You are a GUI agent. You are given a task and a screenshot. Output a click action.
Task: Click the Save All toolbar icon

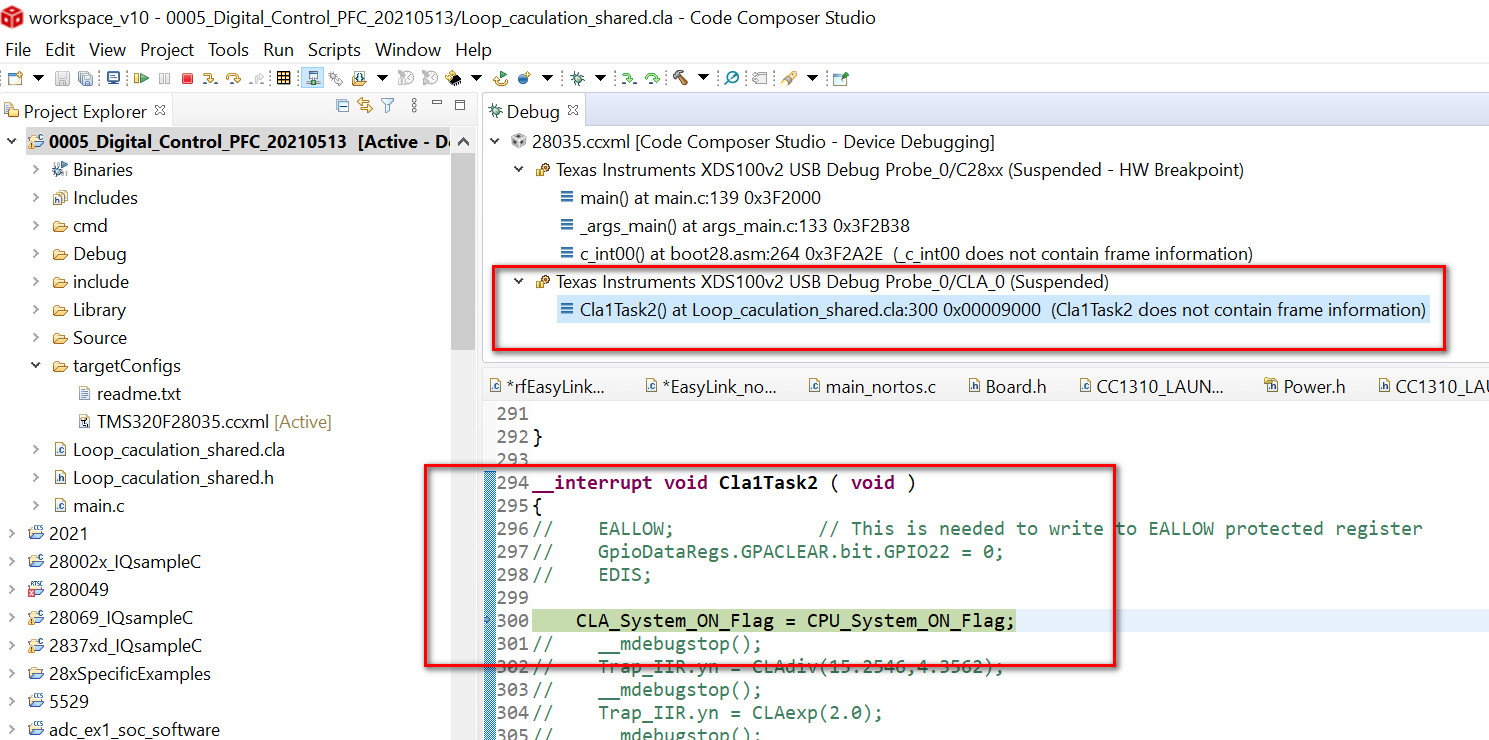tap(85, 78)
